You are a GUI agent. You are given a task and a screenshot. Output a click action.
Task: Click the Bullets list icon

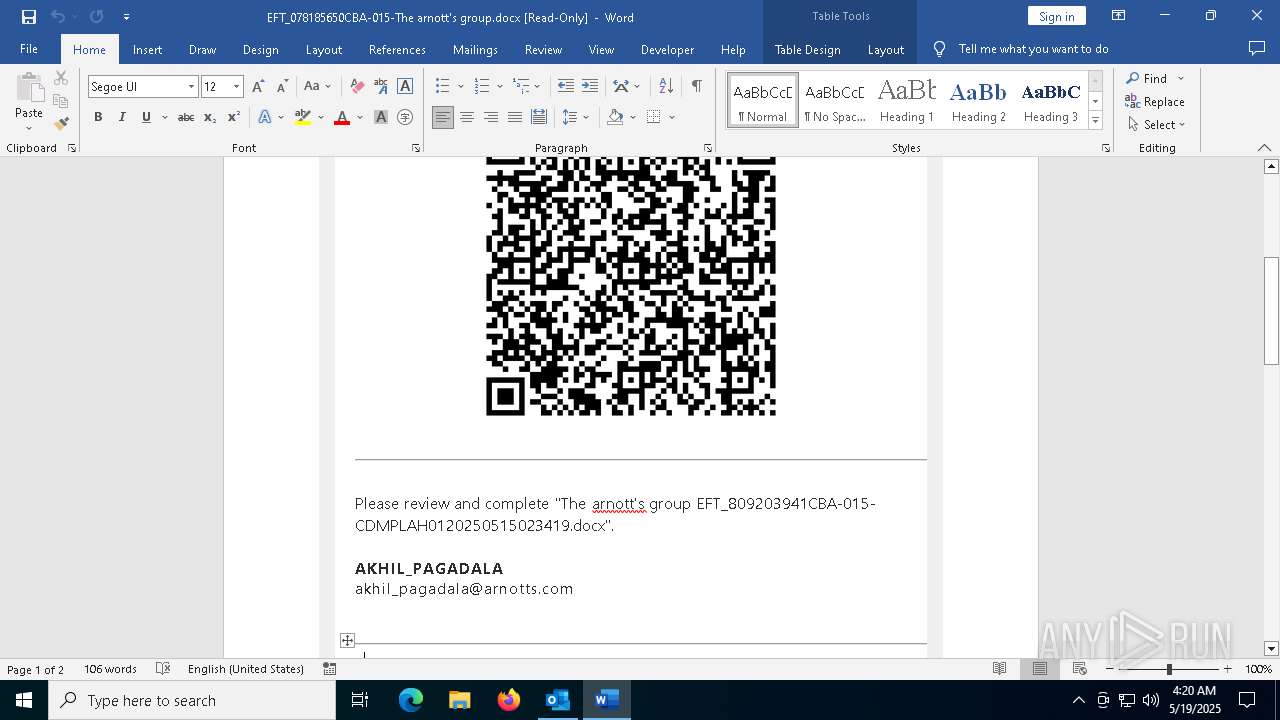point(443,87)
